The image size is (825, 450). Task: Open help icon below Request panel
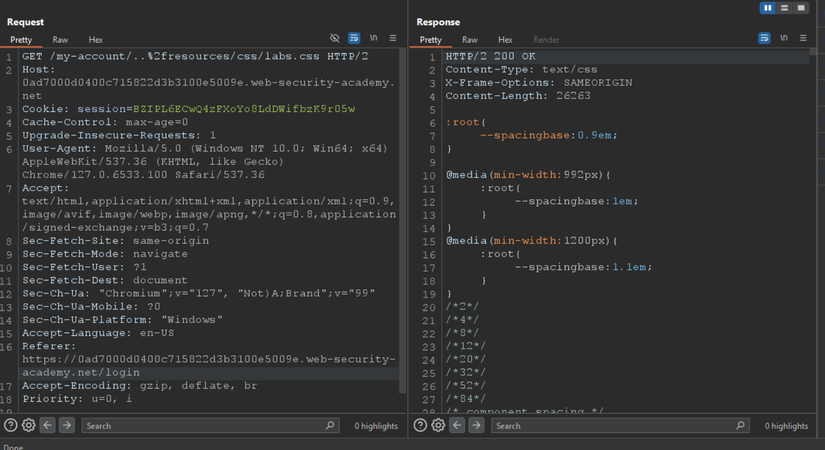pyautogui.click(x=10, y=425)
